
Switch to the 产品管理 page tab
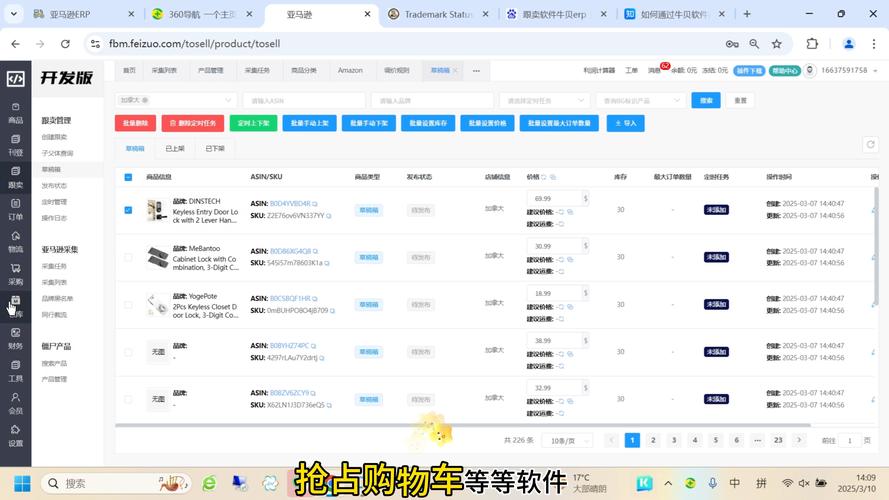(x=210, y=71)
